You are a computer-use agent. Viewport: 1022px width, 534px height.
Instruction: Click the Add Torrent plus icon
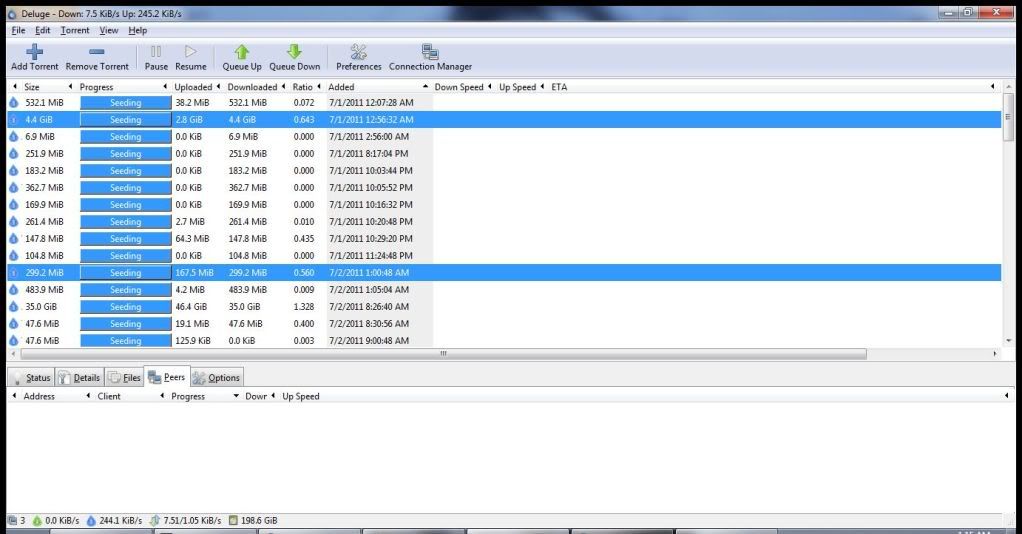[35, 52]
